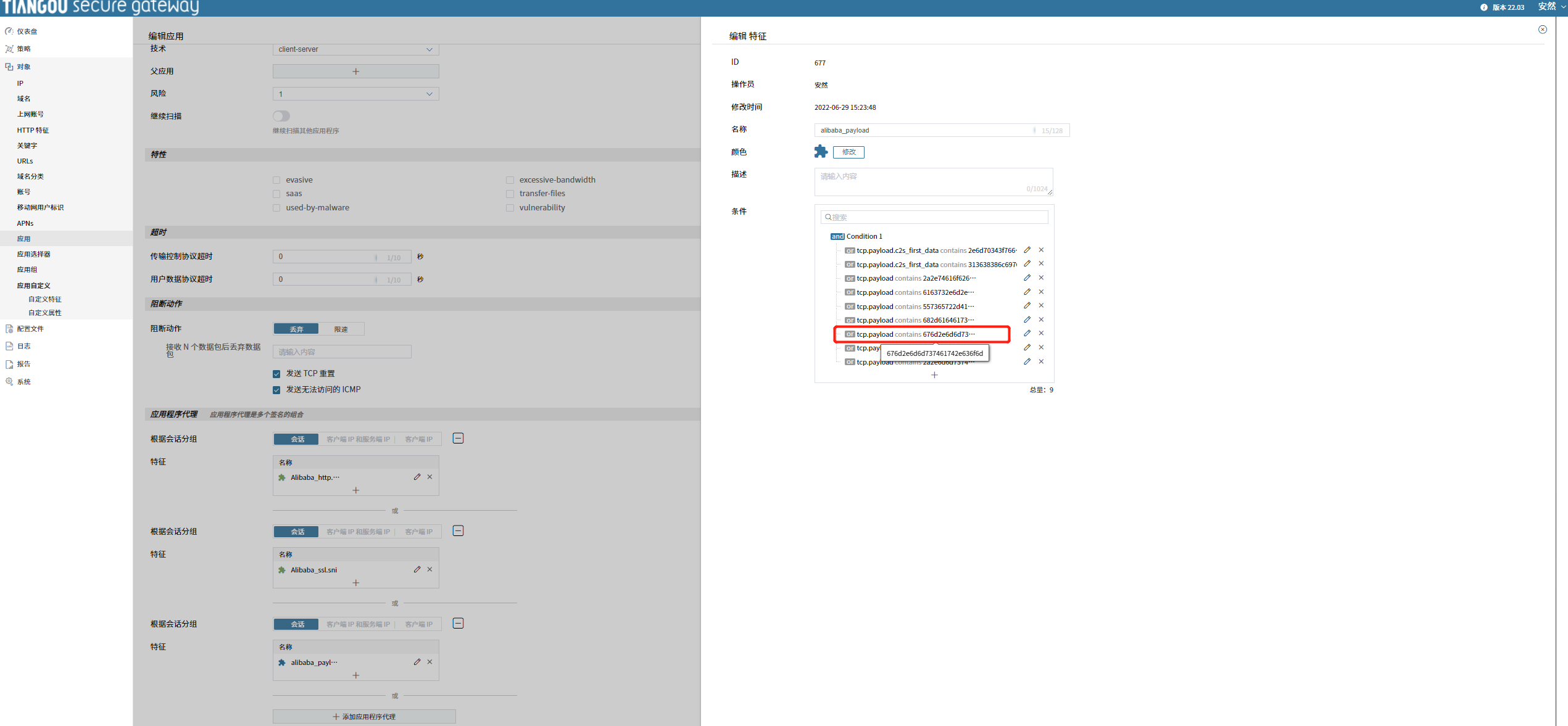Screen dimensions: 1568x726
Task: Open the client-server technology dropdown
Action: 355,49
